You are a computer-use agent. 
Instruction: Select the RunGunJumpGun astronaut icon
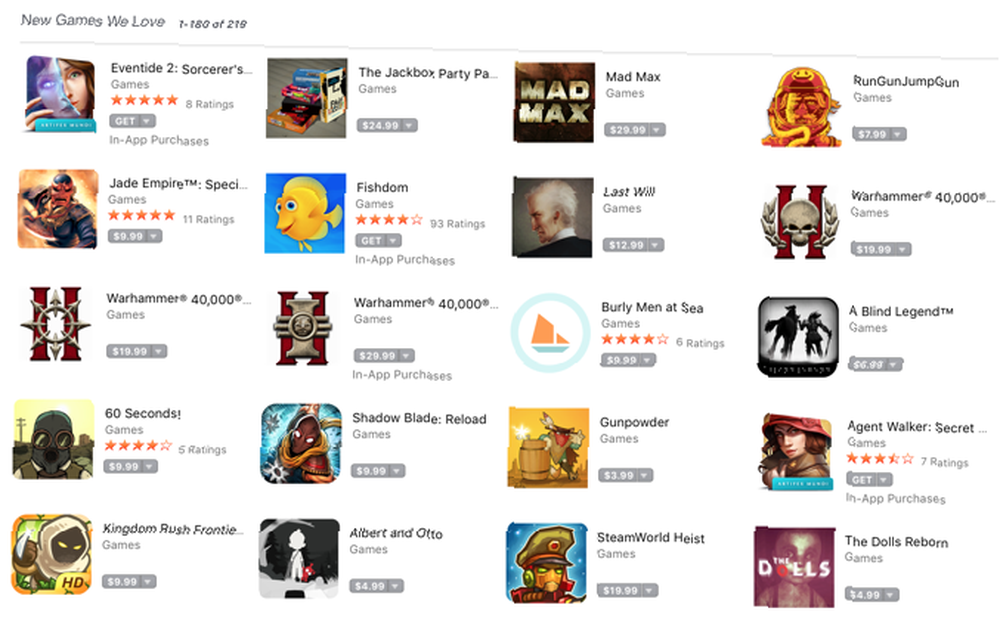point(802,107)
